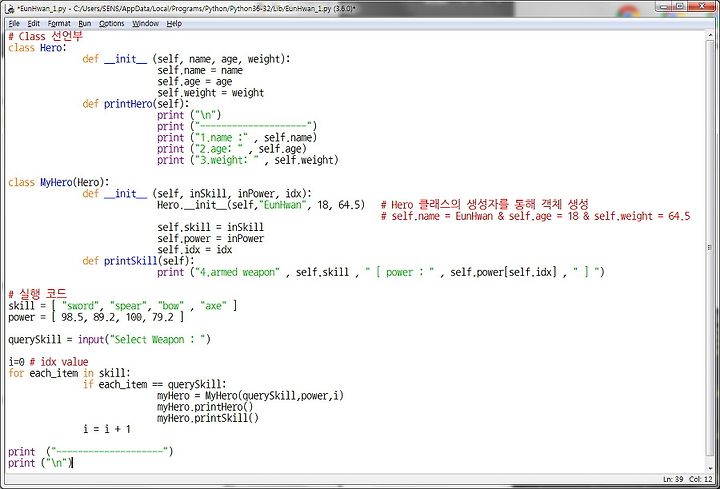The width and height of the screenshot is (720, 489).
Task: Click the 'self.power = inPower' line
Action: [x=210, y=239]
